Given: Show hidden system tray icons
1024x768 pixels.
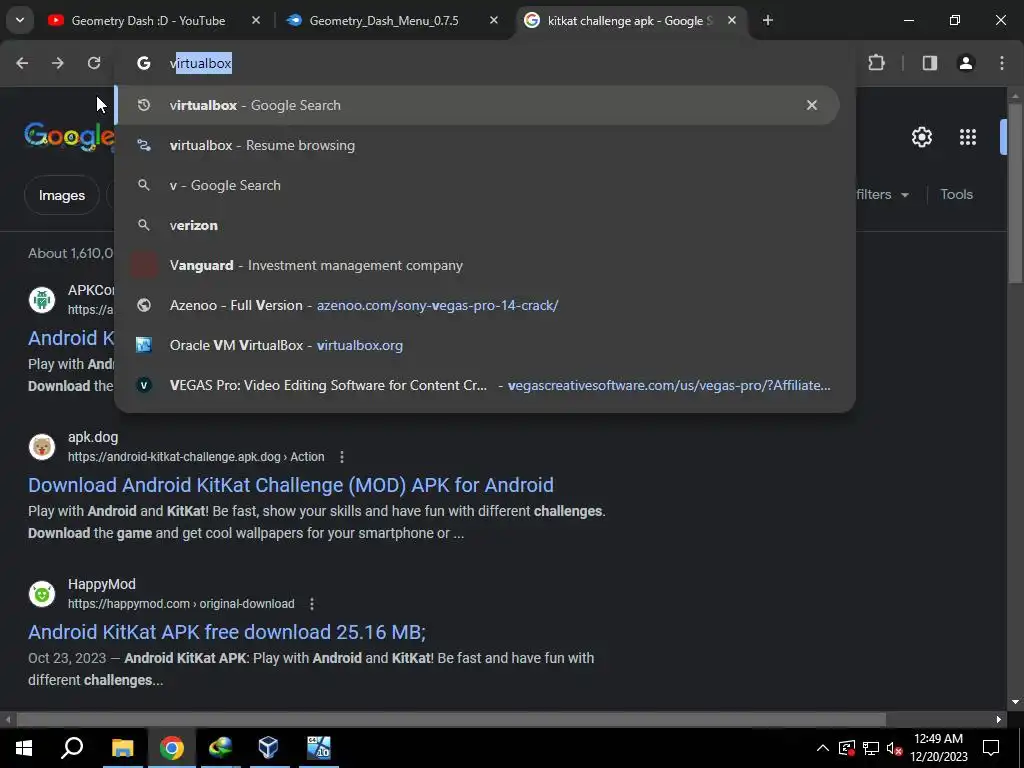Looking at the screenshot, I should tap(823, 748).
